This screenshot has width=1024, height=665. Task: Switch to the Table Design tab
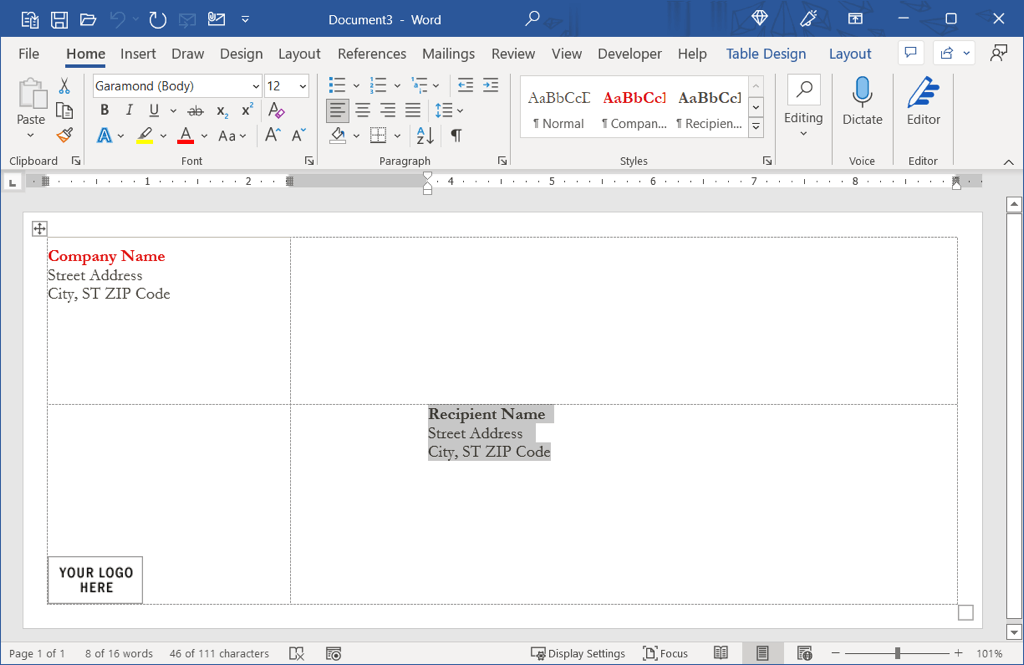pyautogui.click(x=766, y=54)
